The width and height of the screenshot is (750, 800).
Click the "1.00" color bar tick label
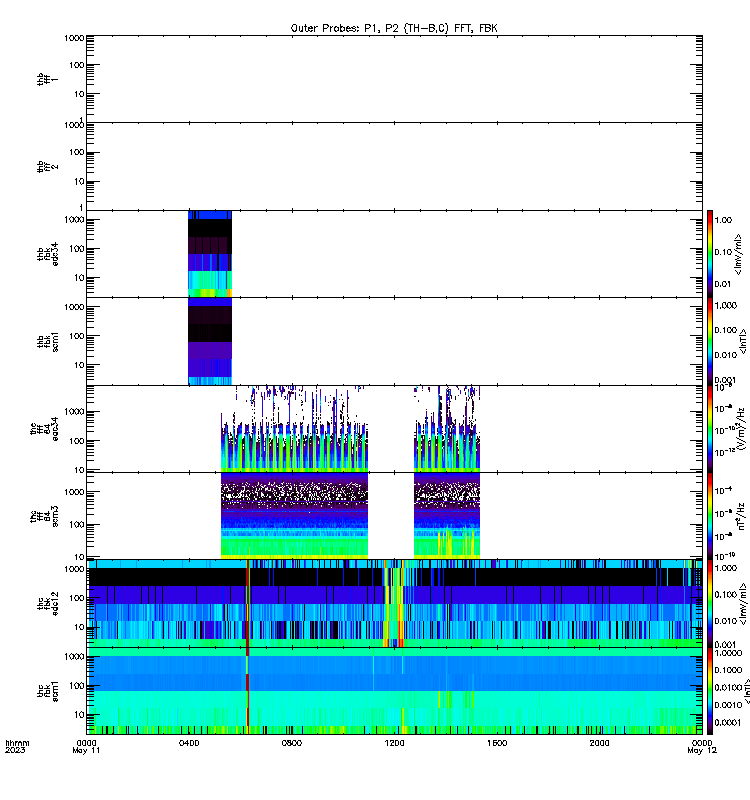tap(723, 220)
